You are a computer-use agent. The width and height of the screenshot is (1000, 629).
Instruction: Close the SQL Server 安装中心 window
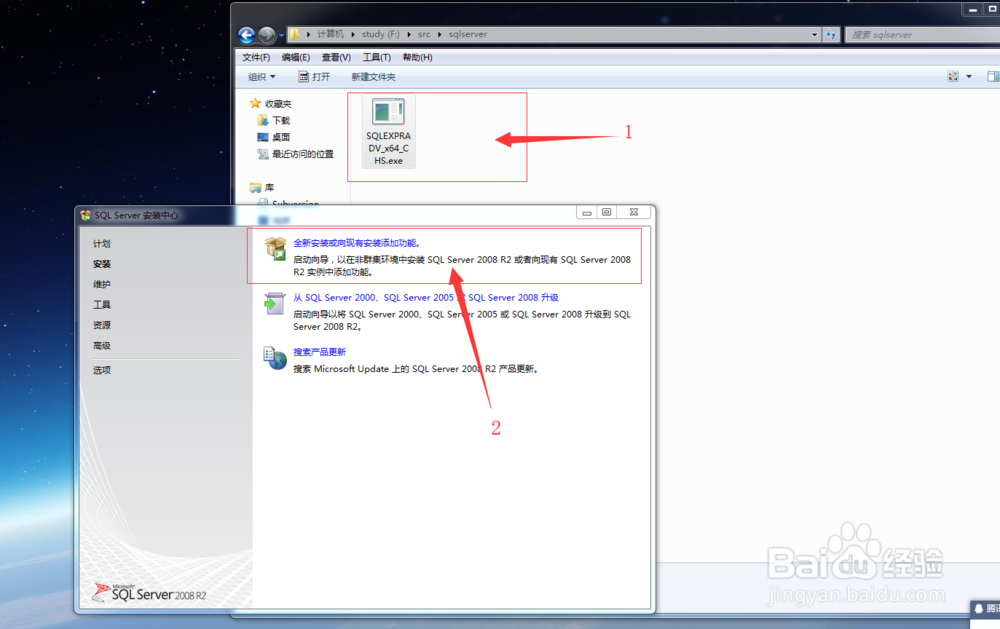click(x=634, y=212)
